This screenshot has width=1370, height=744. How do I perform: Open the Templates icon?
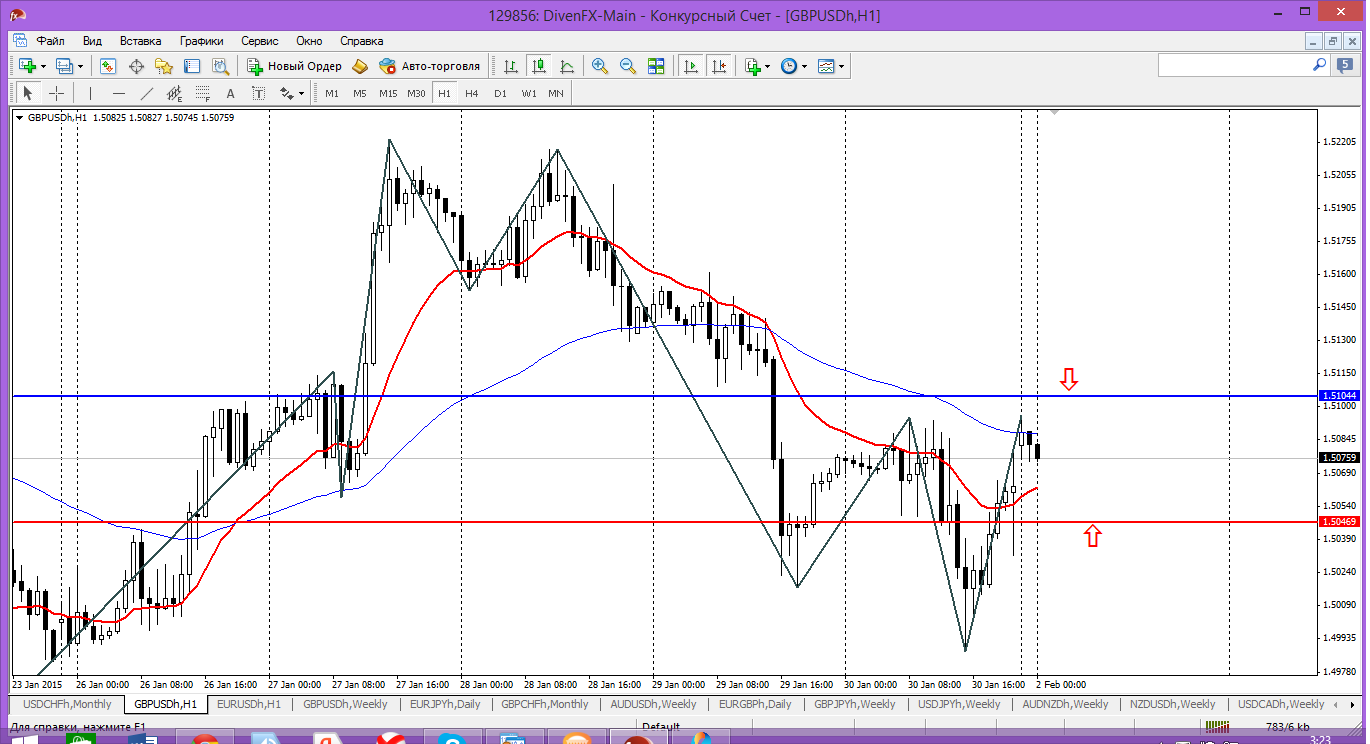pos(826,66)
